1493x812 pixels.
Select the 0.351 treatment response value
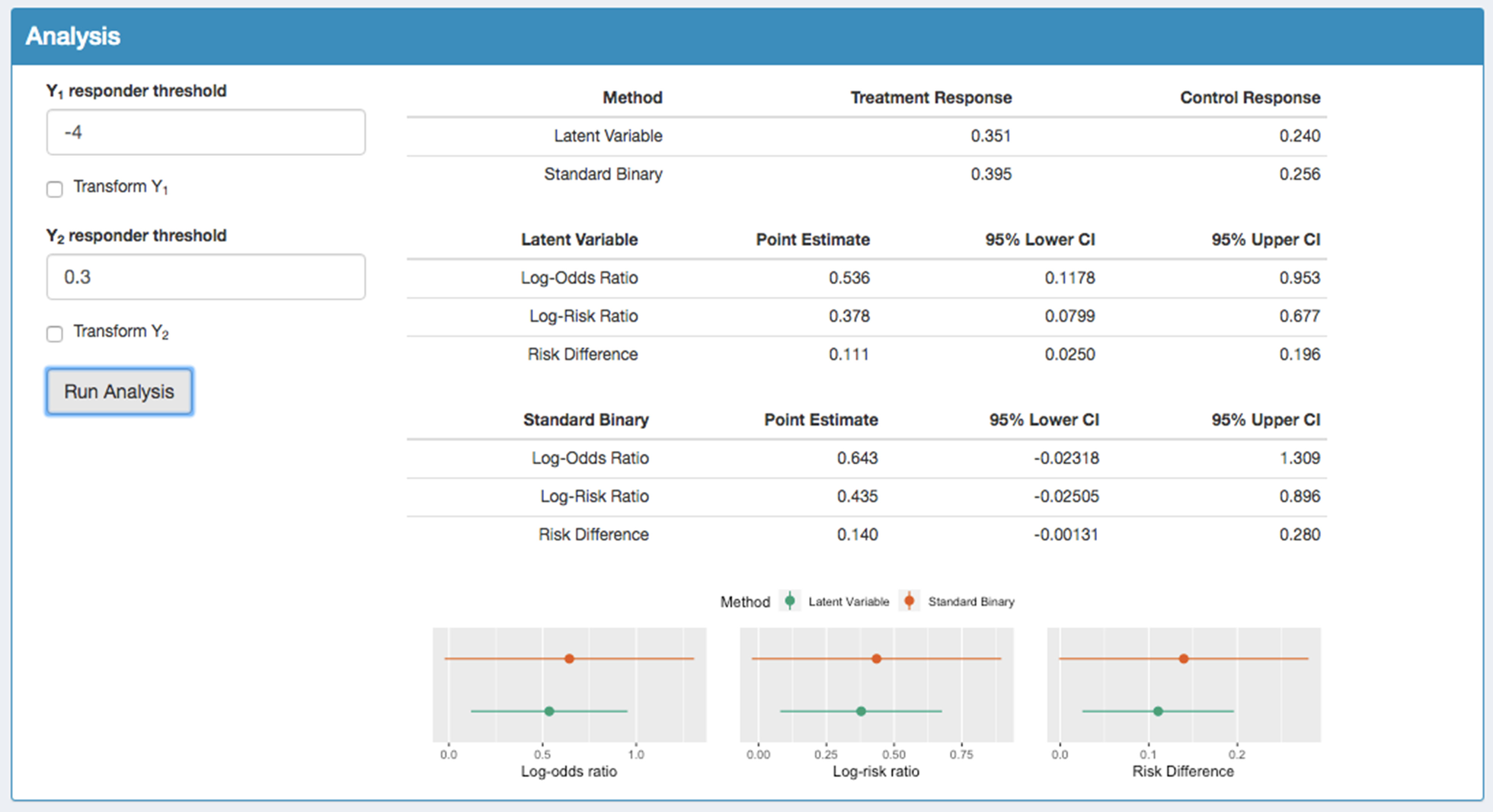(x=991, y=136)
